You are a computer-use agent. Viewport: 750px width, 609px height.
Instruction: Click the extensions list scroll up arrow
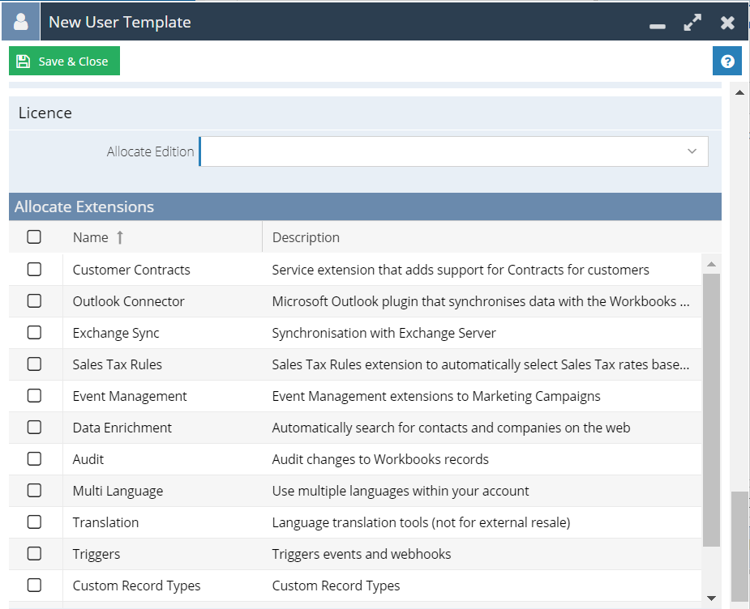pyautogui.click(x=711, y=264)
